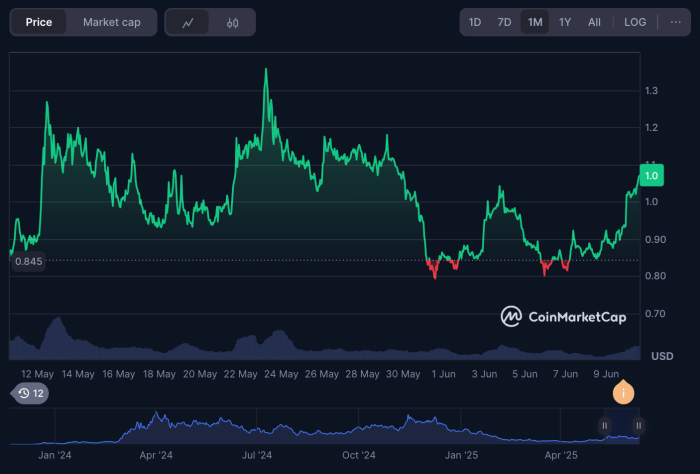Image resolution: width=700 pixels, height=474 pixels.
Task: Select the Market cap tab
Action: point(112,22)
